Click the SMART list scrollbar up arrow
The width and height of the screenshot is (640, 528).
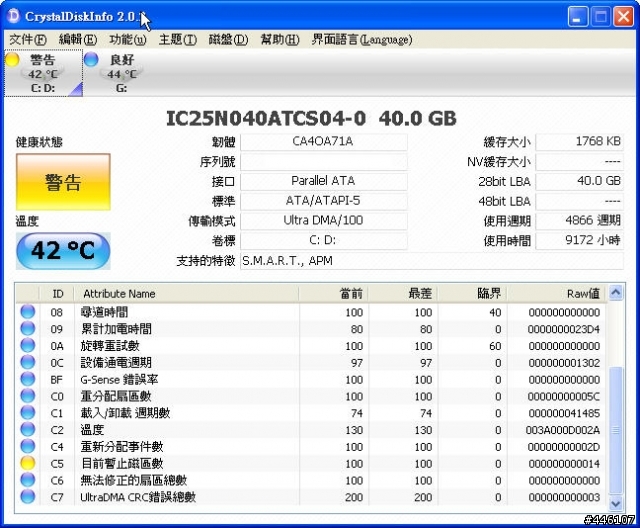616,293
